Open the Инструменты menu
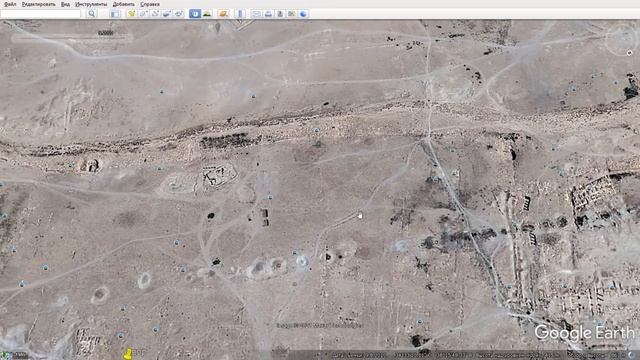Image resolution: width=640 pixels, height=360 pixels. [x=91, y=4]
